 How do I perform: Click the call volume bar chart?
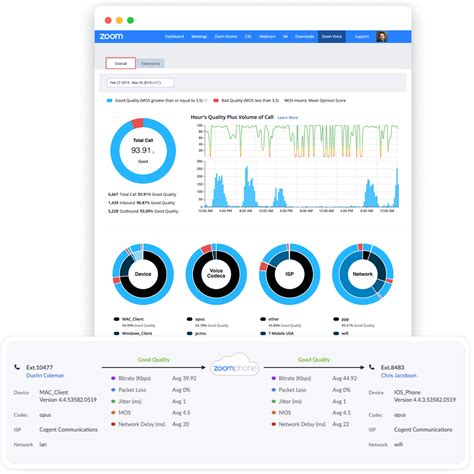point(301,184)
